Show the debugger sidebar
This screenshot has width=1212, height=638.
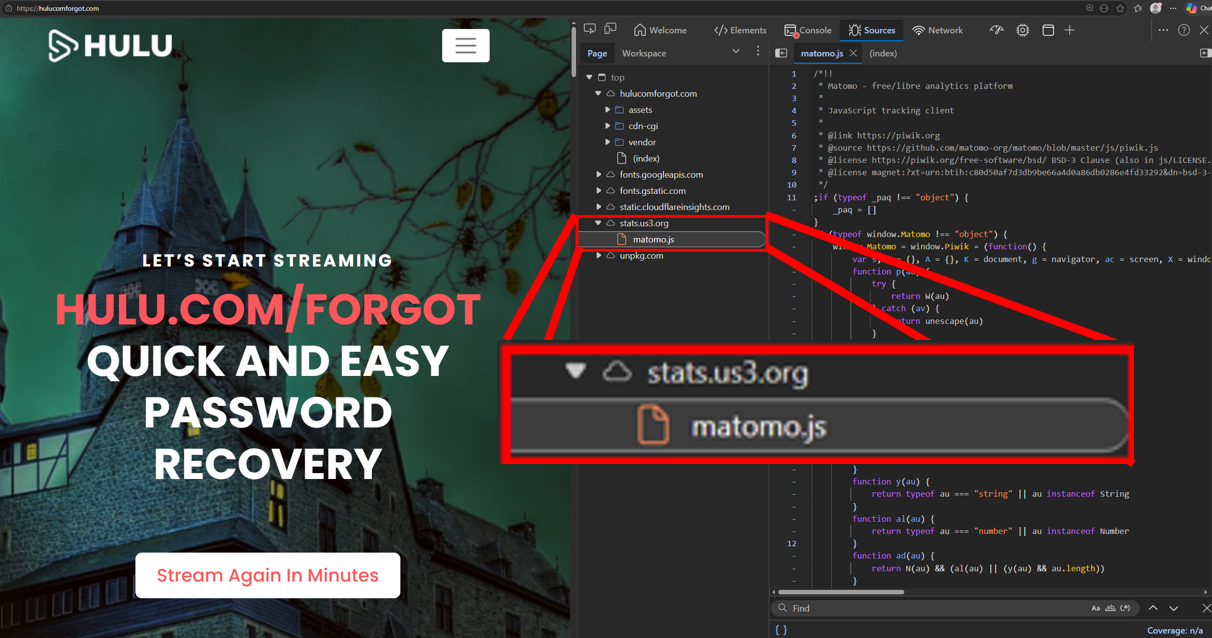pyautogui.click(x=1205, y=53)
